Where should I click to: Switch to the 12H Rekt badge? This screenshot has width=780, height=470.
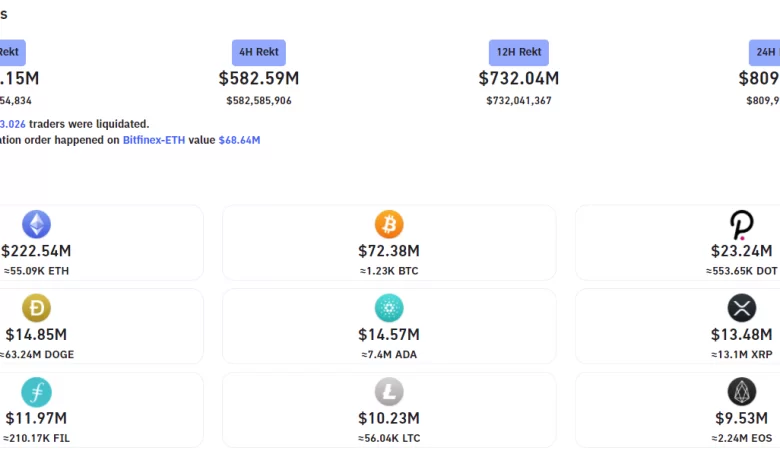click(x=518, y=52)
